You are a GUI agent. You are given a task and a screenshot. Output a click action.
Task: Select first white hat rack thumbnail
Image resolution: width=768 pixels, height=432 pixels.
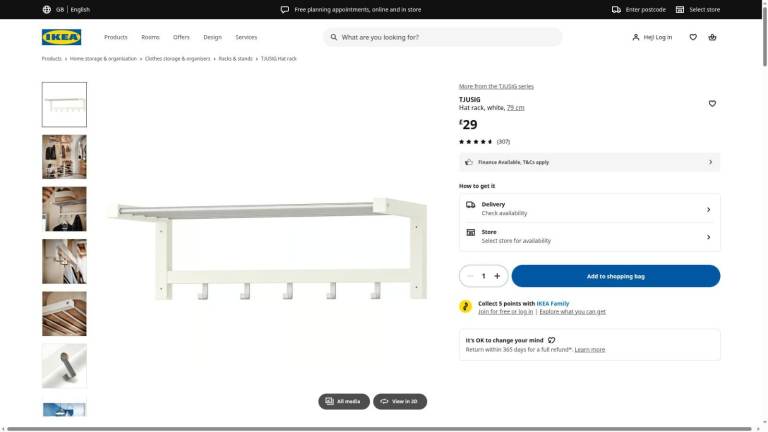pyautogui.click(x=64, y=104)
